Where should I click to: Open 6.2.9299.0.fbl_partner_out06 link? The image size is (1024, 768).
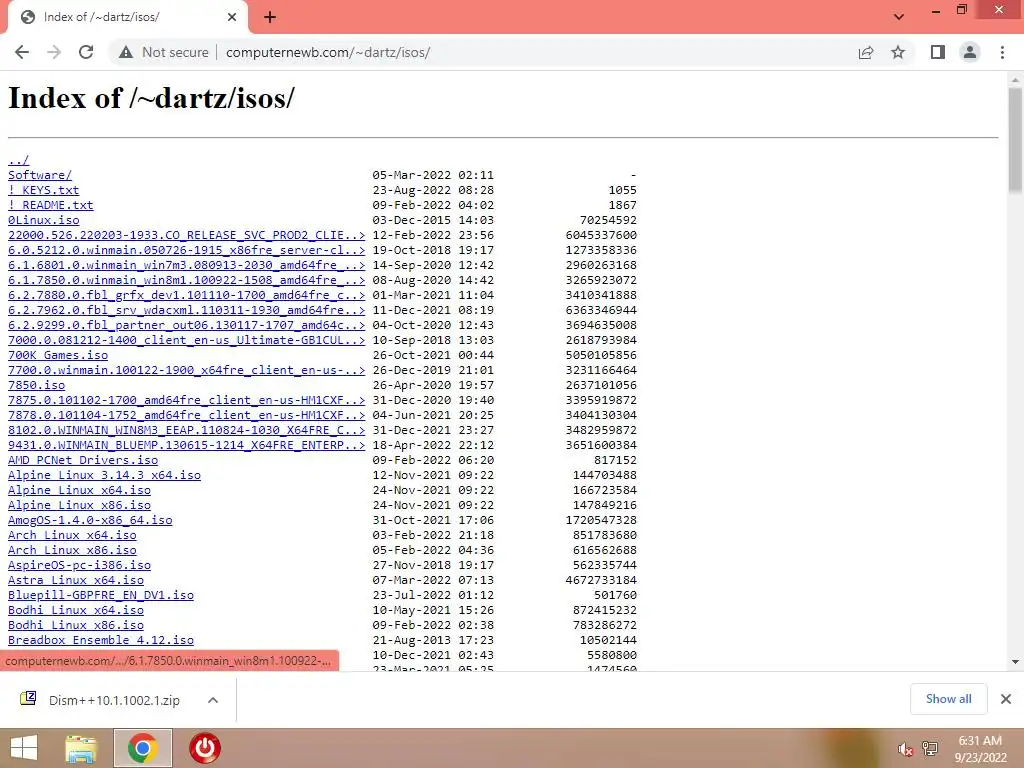[x=187, y=325]
